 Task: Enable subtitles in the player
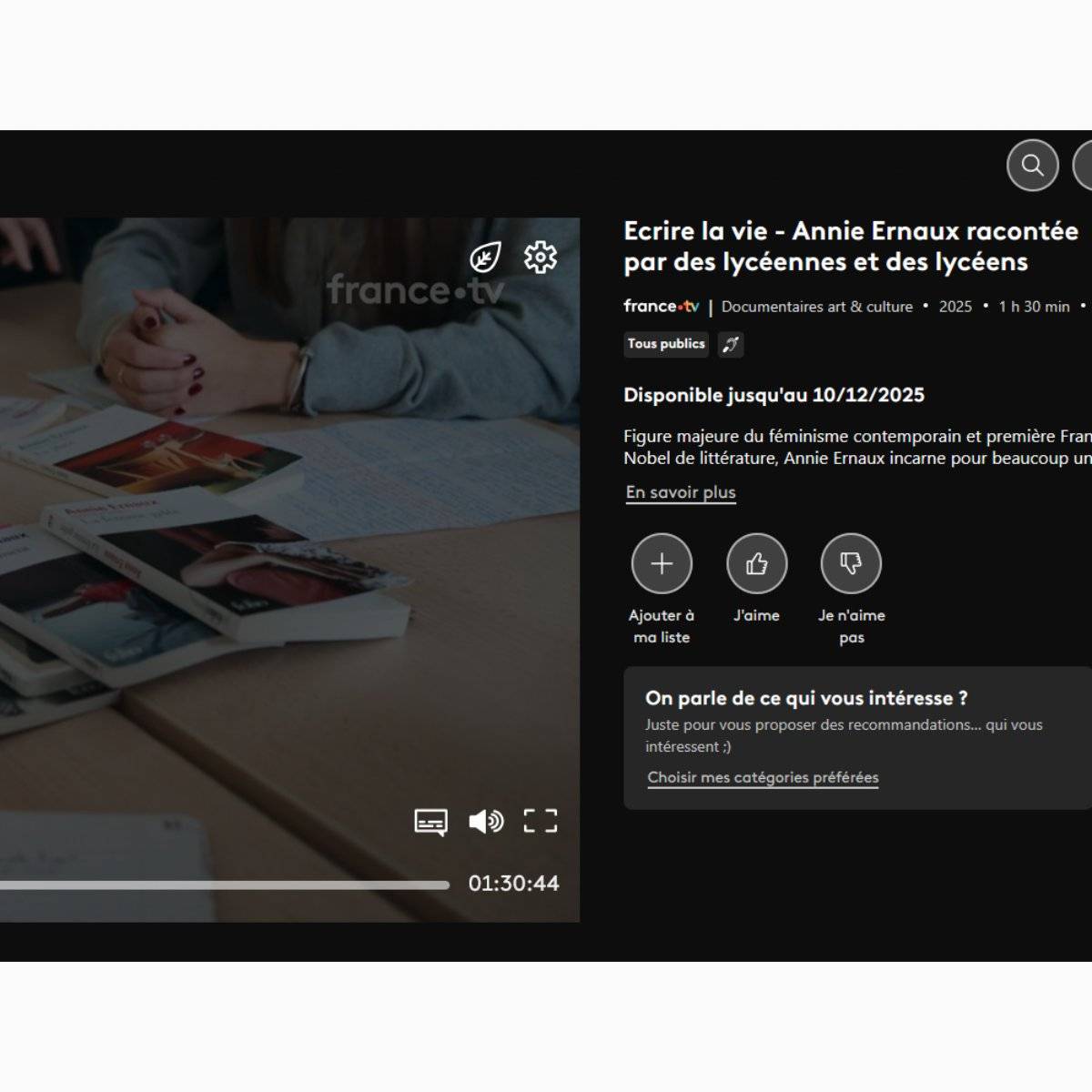[430, 822]
